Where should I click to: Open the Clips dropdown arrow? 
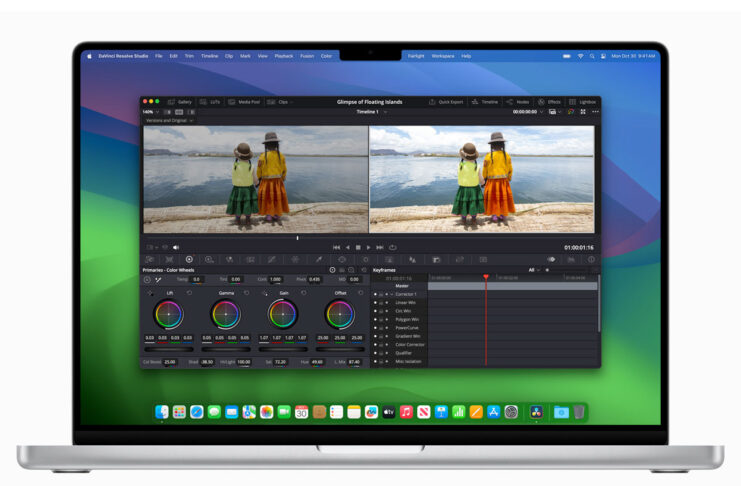click(x=292, y=102)
